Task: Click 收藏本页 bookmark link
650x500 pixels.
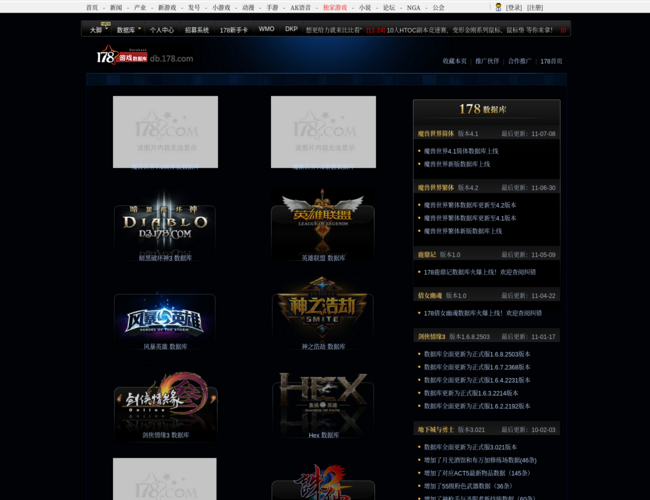Action: (454, 61)
